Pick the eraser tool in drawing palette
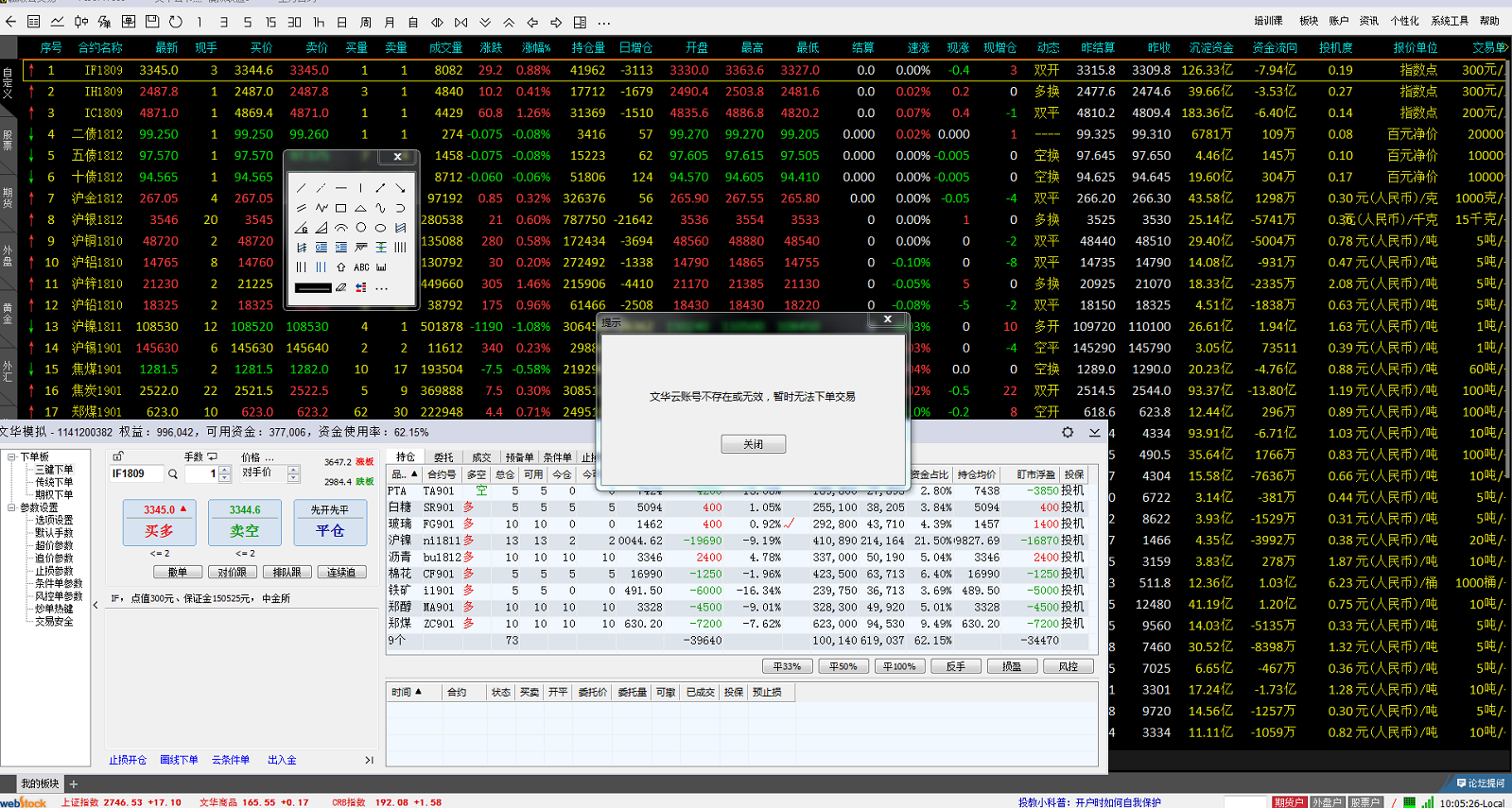Image resolution: width=1512 pixels, height=808 pixels. coord(340,287)
